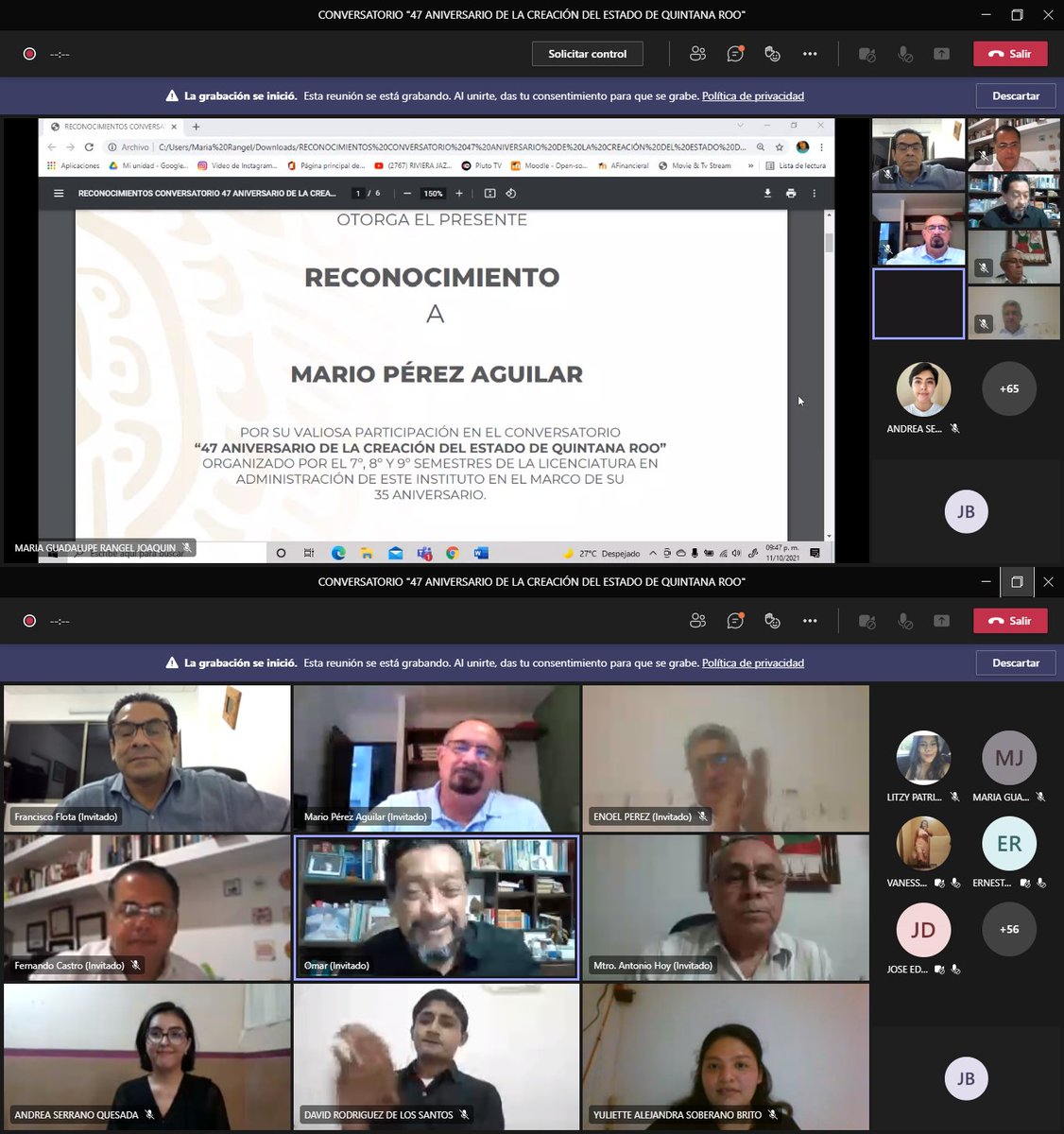
Task: Select ENOEL PEREZ video tile
Action: click(726, 758)
